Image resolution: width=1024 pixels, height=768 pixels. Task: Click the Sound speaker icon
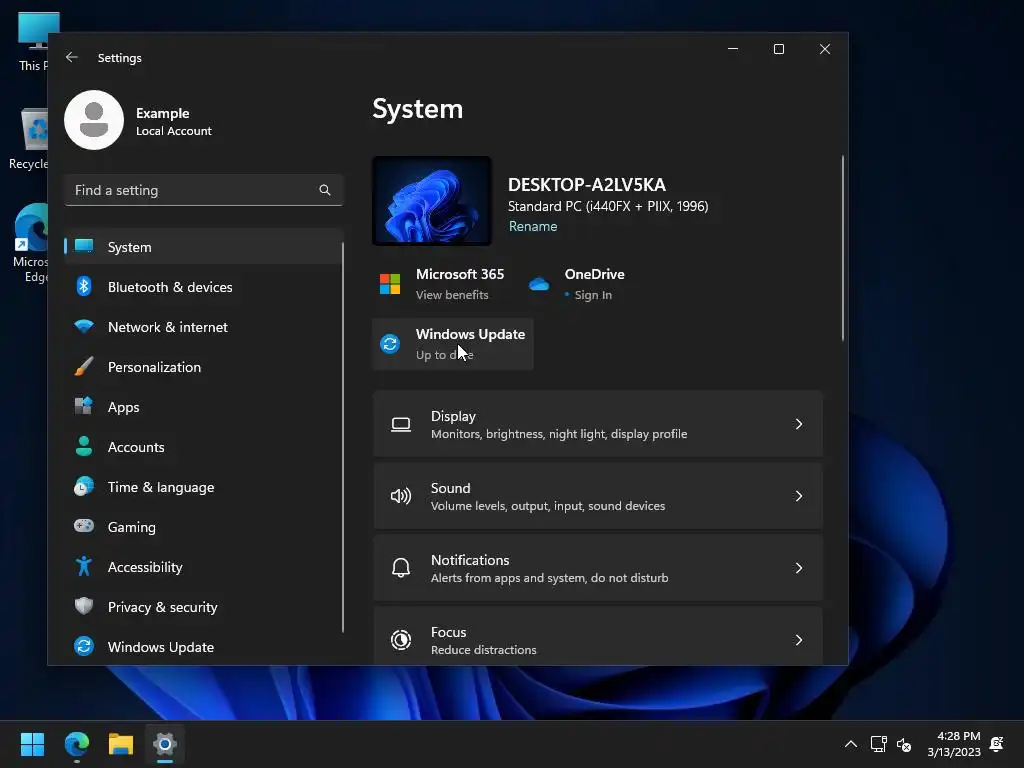tap(401, 496)
